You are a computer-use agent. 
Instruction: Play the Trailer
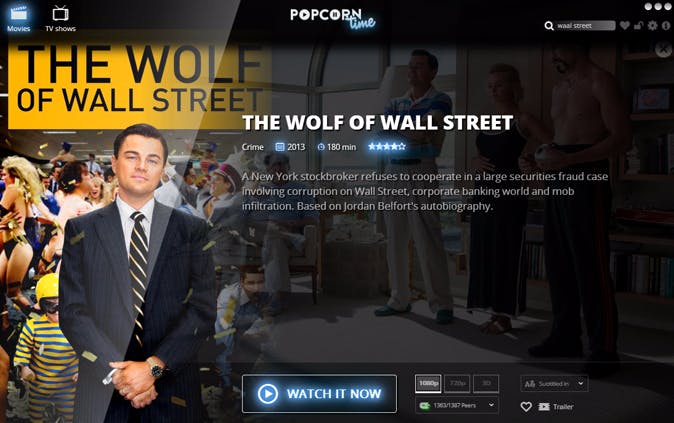pos(556,406)
